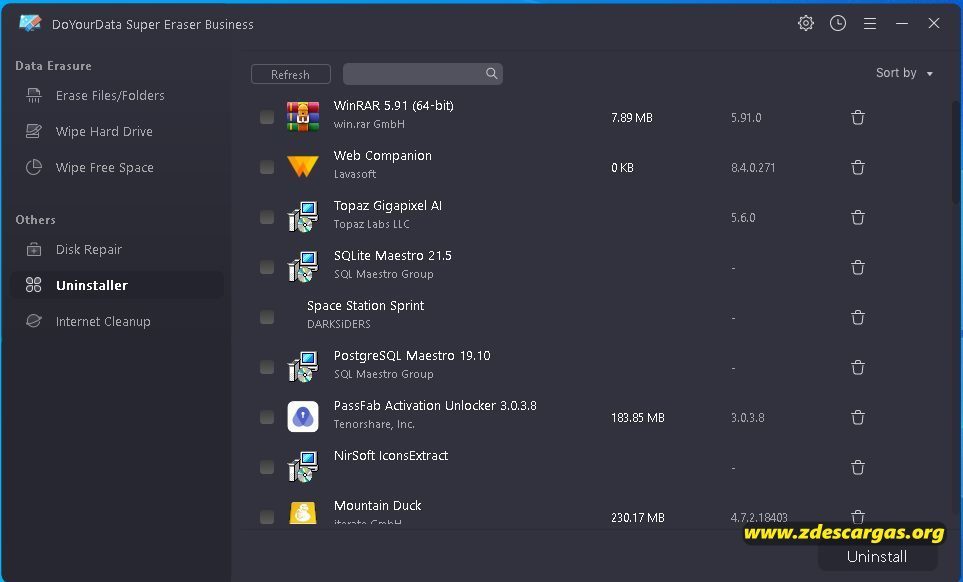Click the DoYourData app logo icon
This screenshot has height=582, width=963.
(29, 23)
